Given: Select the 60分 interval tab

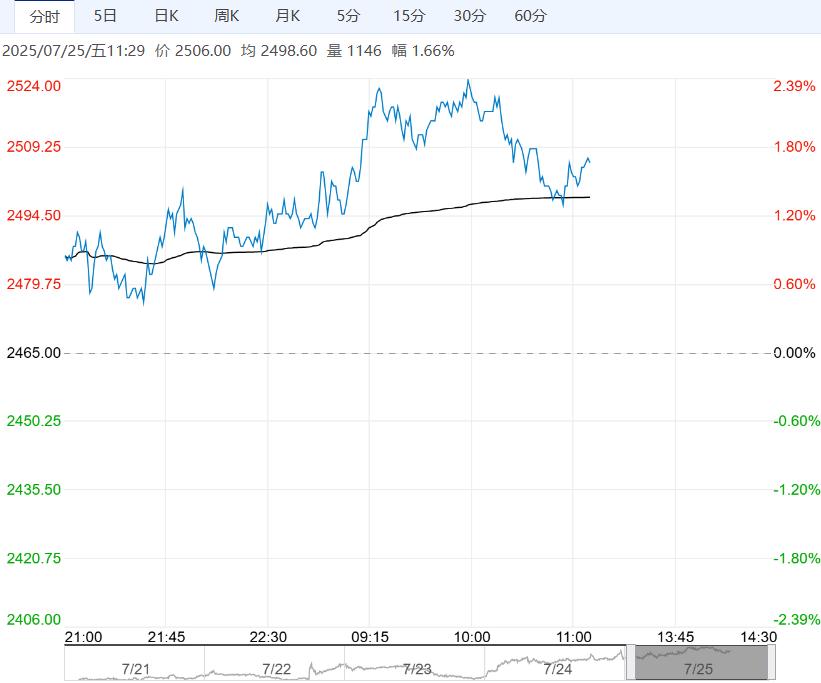Looking at the screenshot, I should point(530,16).
